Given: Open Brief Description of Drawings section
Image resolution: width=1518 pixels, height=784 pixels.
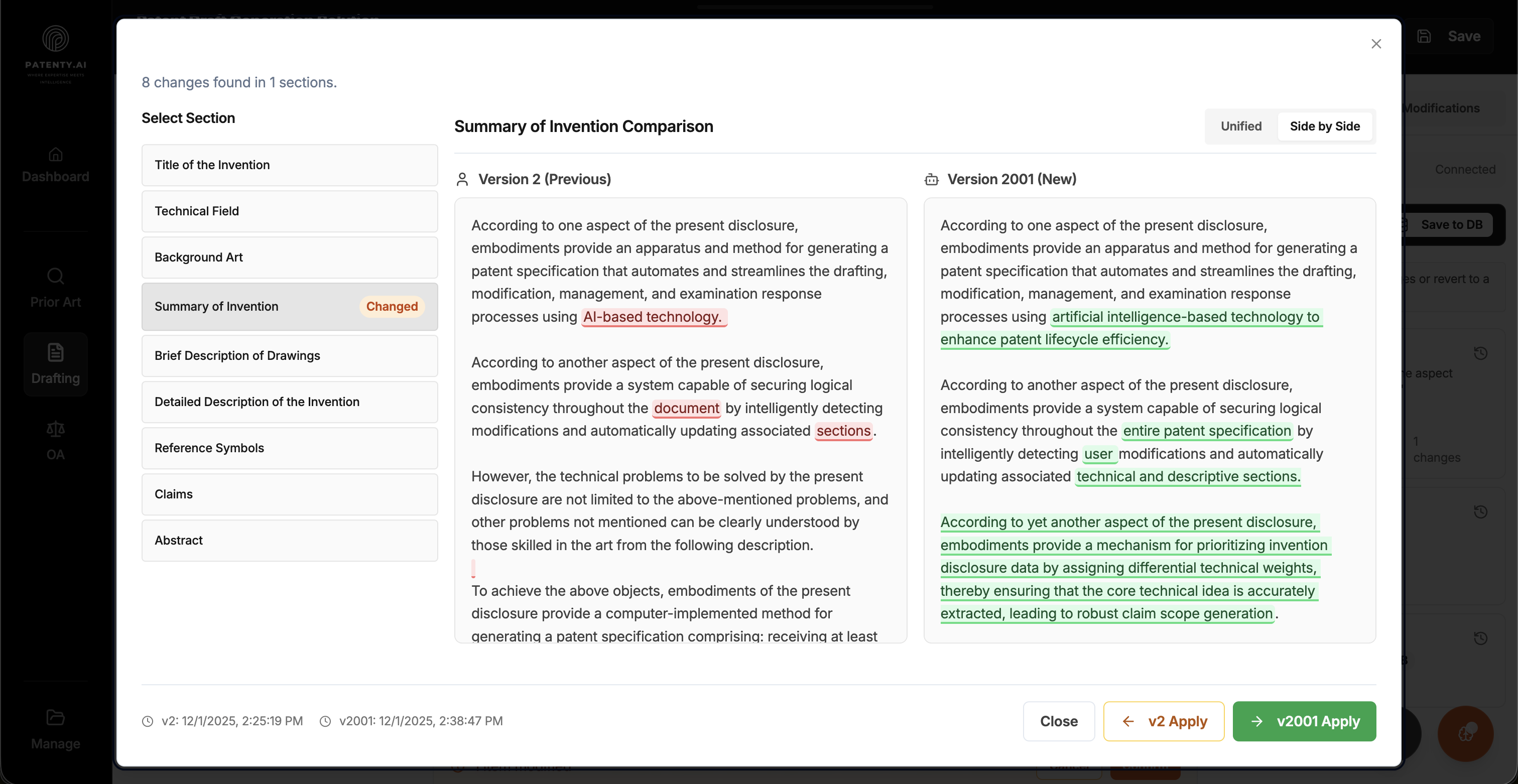Looking at the screenshot, I should 289,356.
